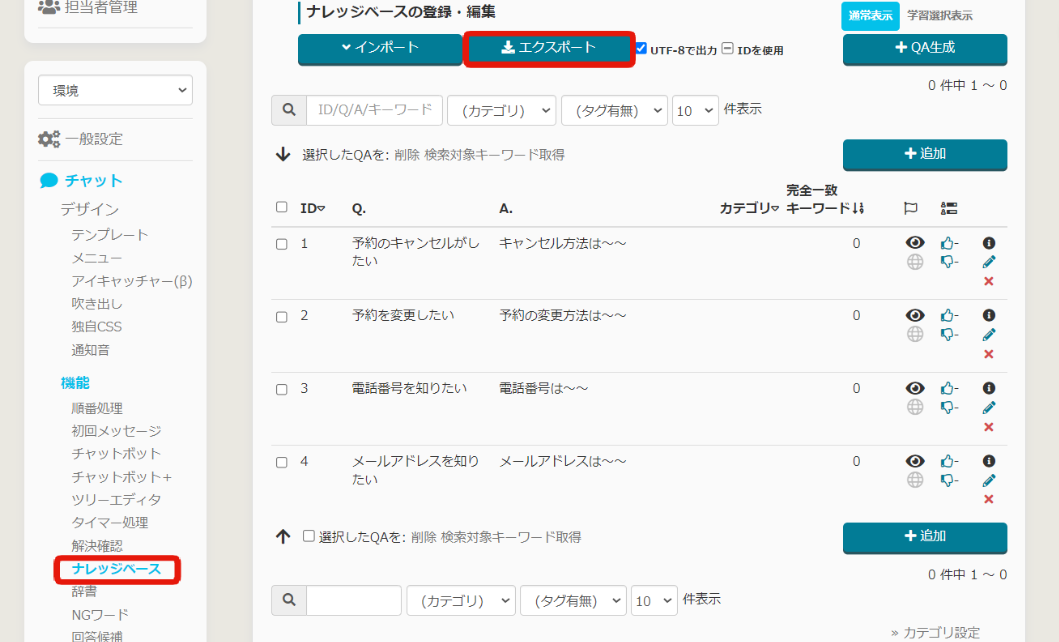The width and height of the screenshot is (1059, 642).
Task: Open the top (カテゴリ) dropdown filter
Action: (501, 110)
